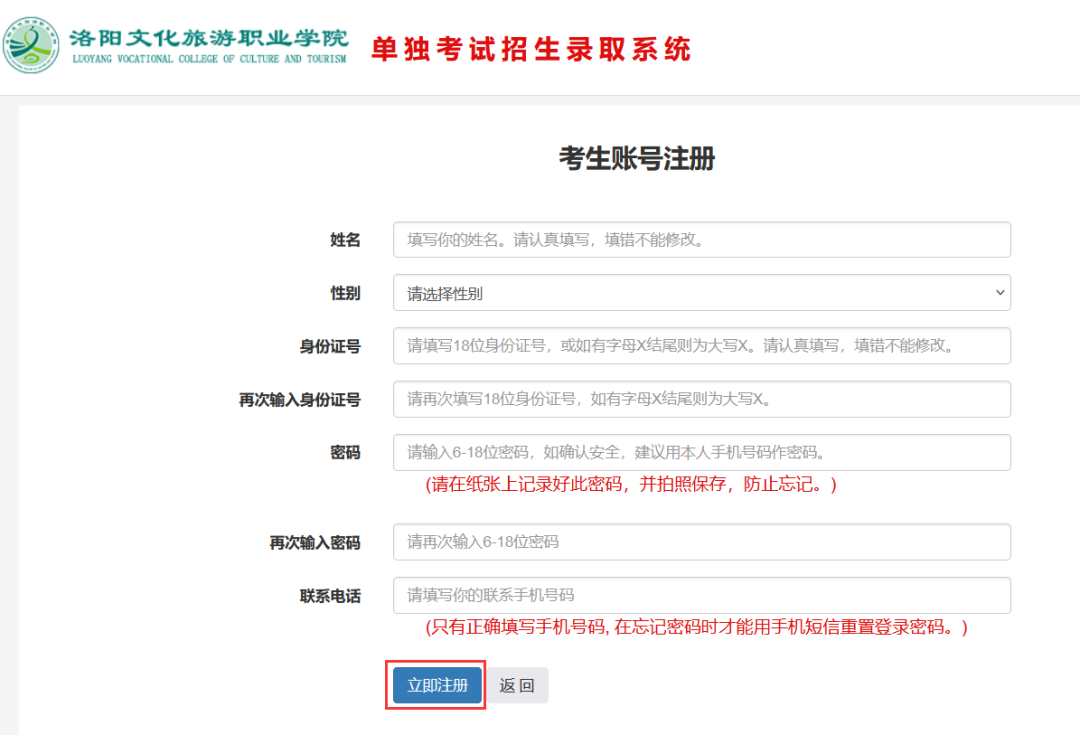Click the 姓名 field label

point(345,240)
